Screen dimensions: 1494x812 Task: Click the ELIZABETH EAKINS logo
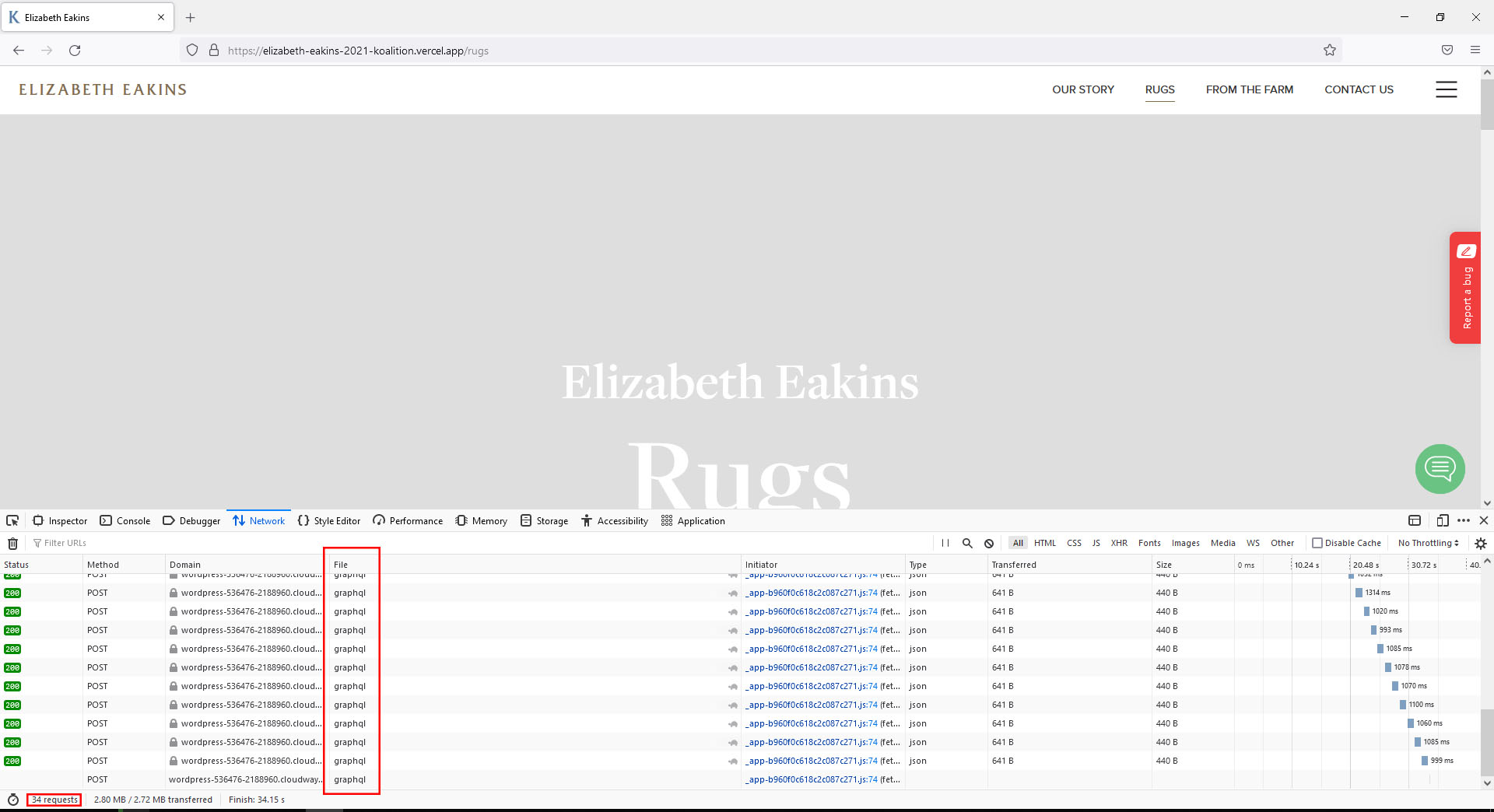point(103,89)
